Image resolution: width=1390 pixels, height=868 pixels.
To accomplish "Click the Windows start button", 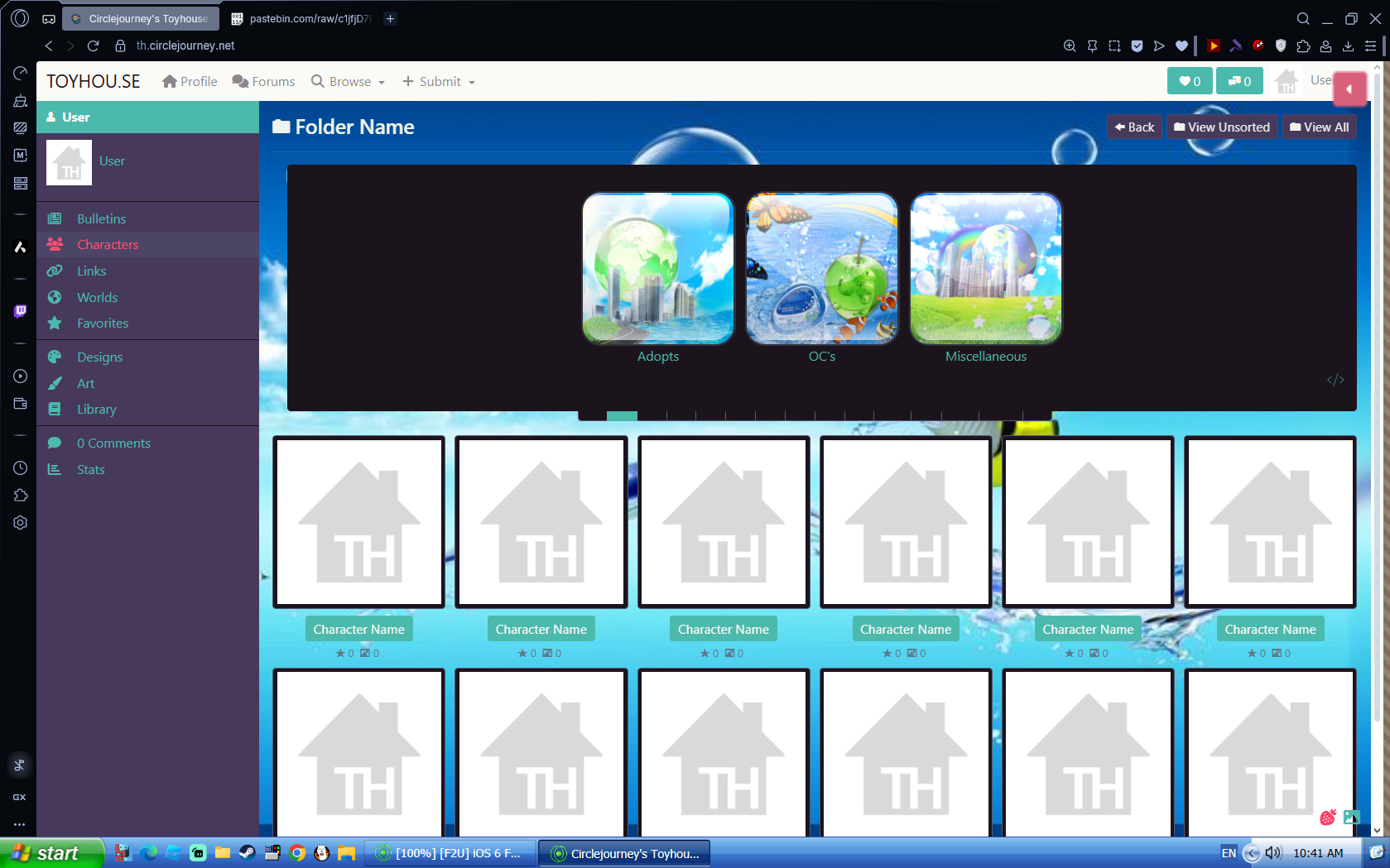I will [51, 853].
